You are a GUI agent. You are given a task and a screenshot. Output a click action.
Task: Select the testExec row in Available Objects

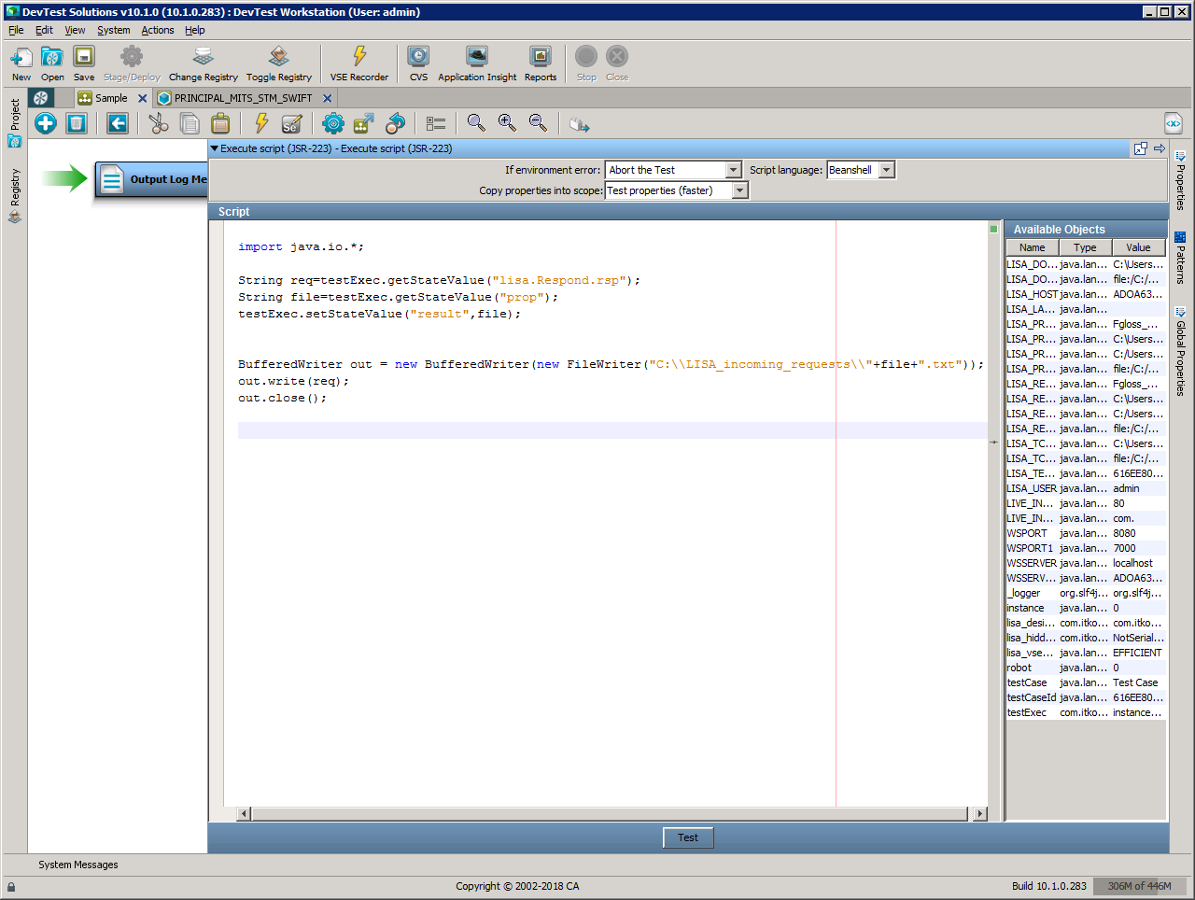click(1085, 713)
